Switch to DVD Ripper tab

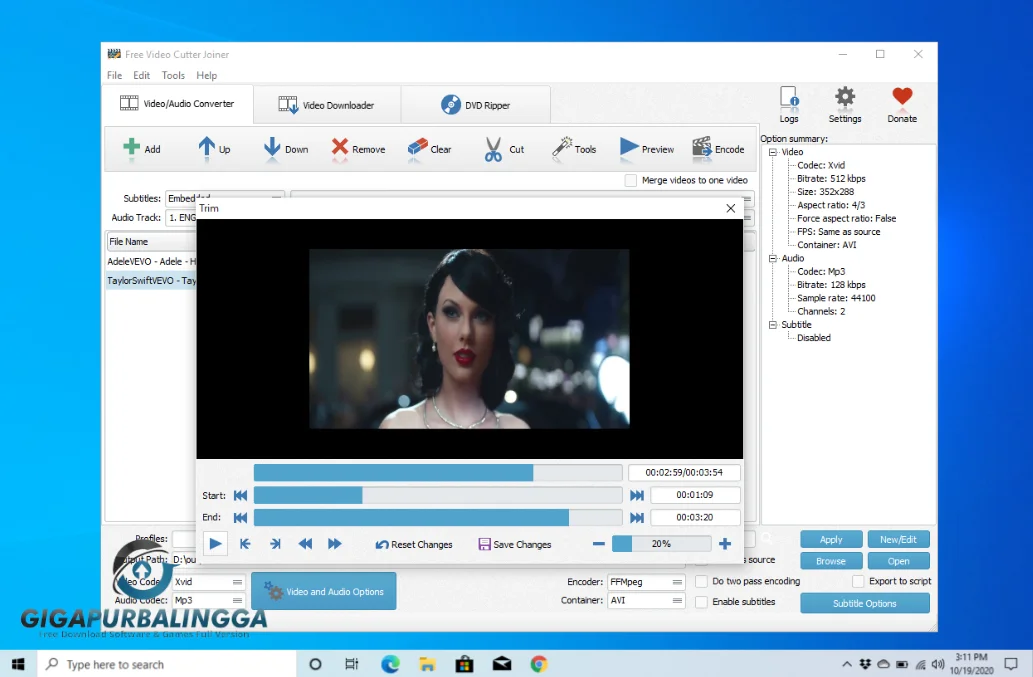(x=476, y=105)
